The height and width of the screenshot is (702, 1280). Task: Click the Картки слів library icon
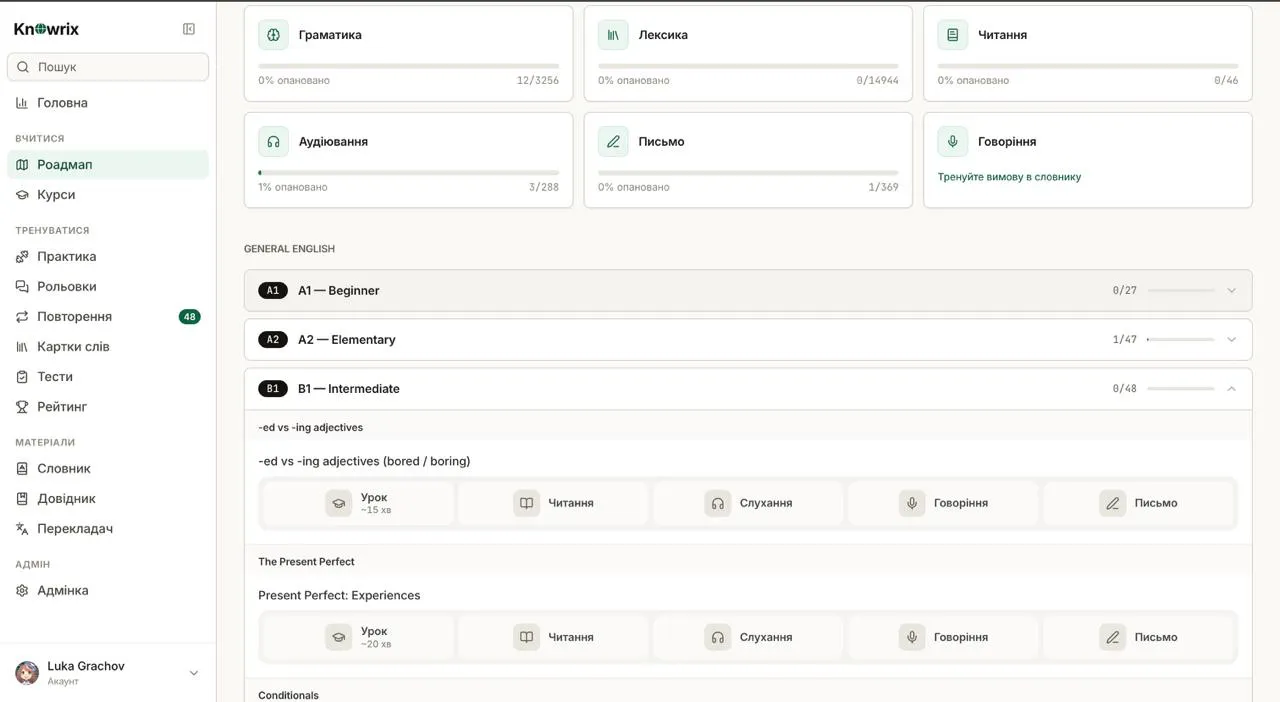click(22, 347)
